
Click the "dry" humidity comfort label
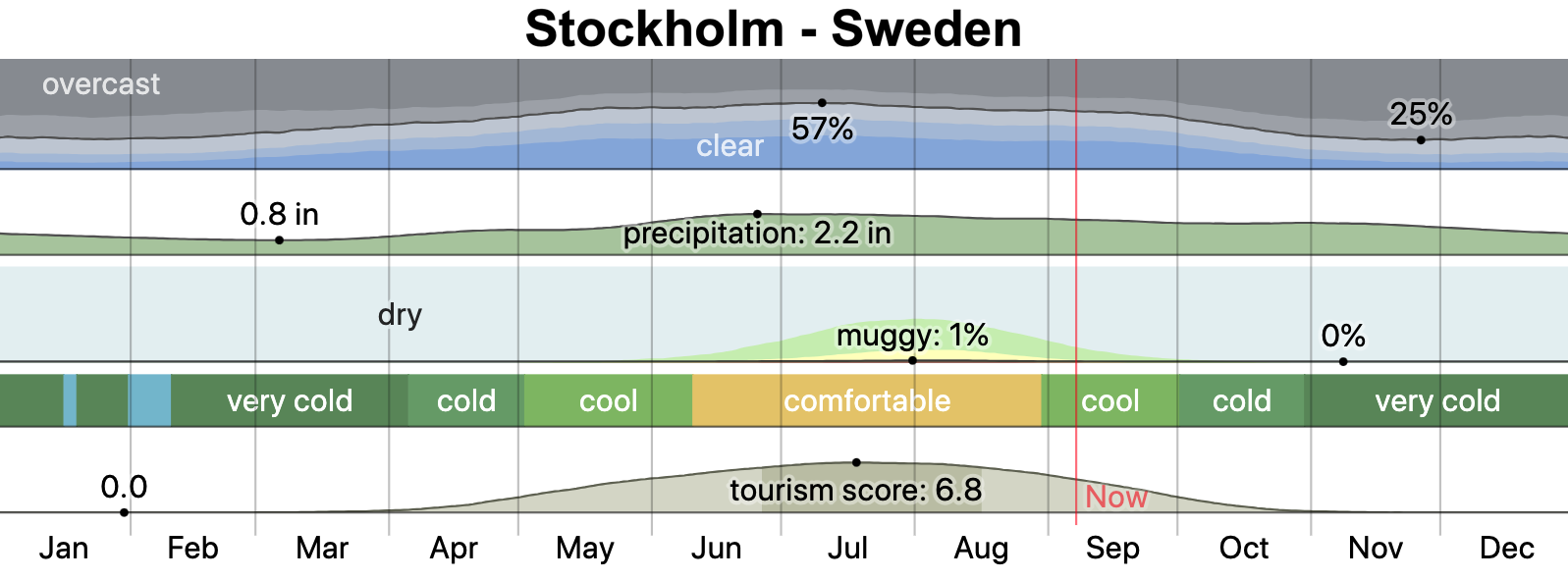coord(400,314)
